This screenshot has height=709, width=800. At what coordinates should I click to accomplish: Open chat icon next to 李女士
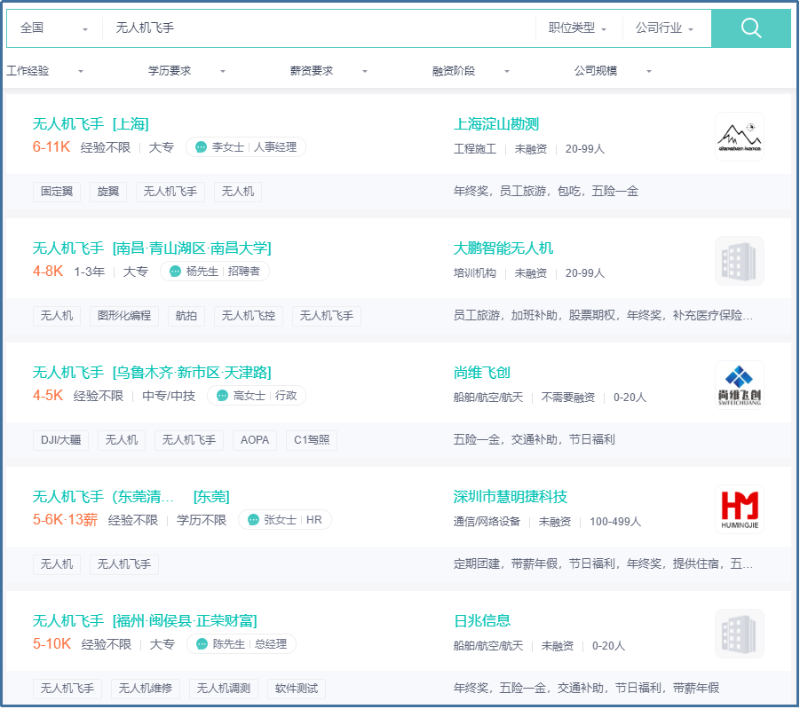coord(201,147)
